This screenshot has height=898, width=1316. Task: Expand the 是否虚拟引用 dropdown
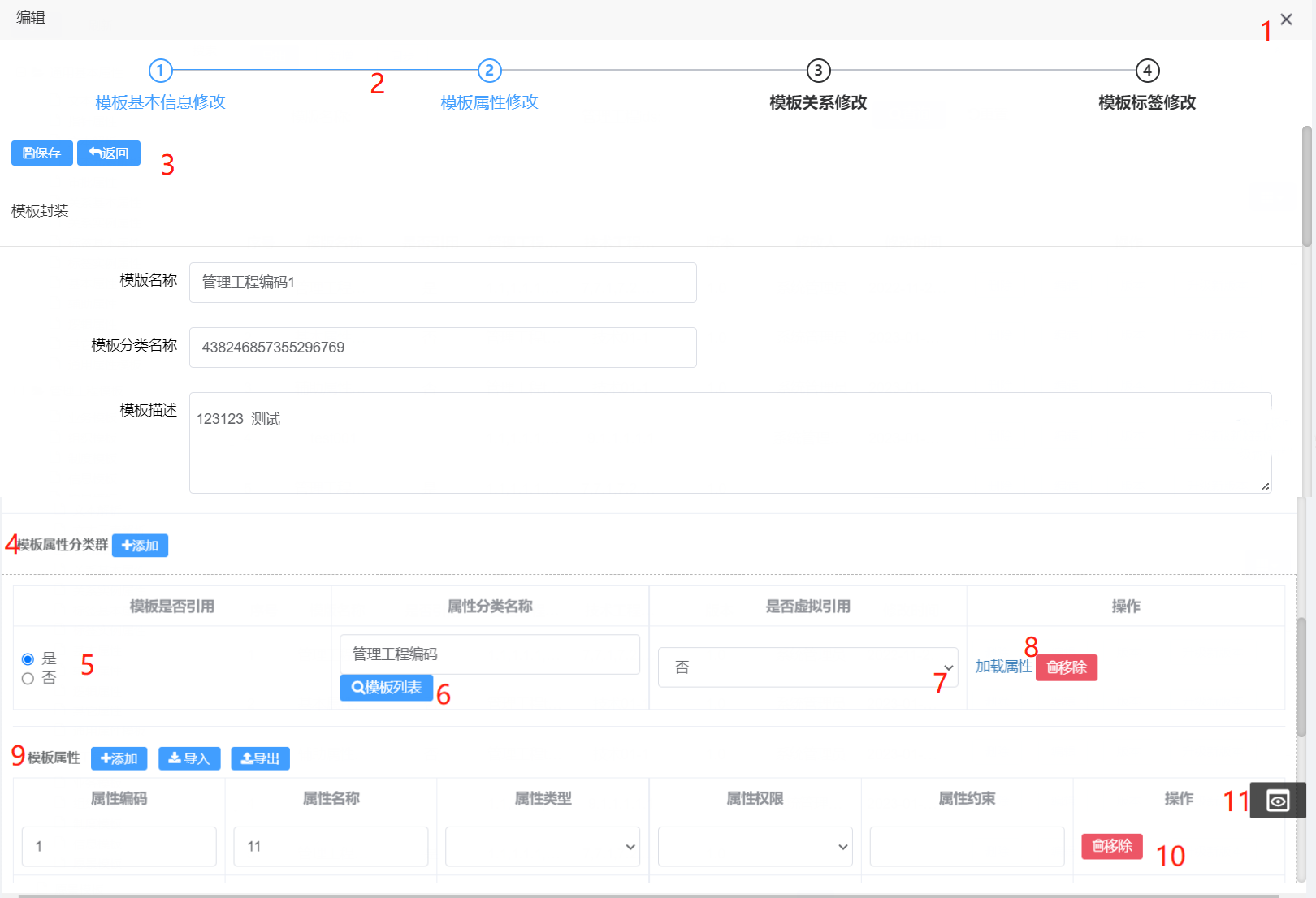click(x=807, y=667)
